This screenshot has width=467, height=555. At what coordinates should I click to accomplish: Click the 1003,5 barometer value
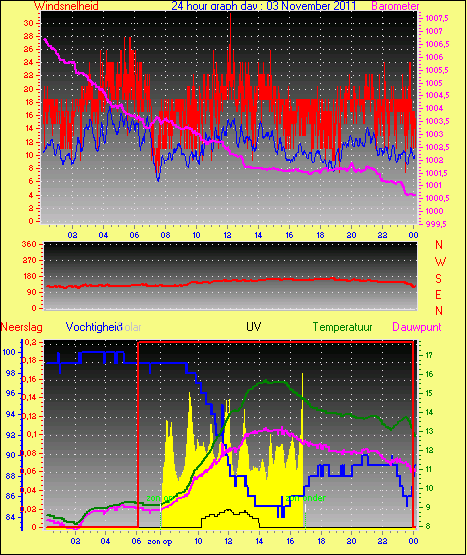click(x=437, y=121)
